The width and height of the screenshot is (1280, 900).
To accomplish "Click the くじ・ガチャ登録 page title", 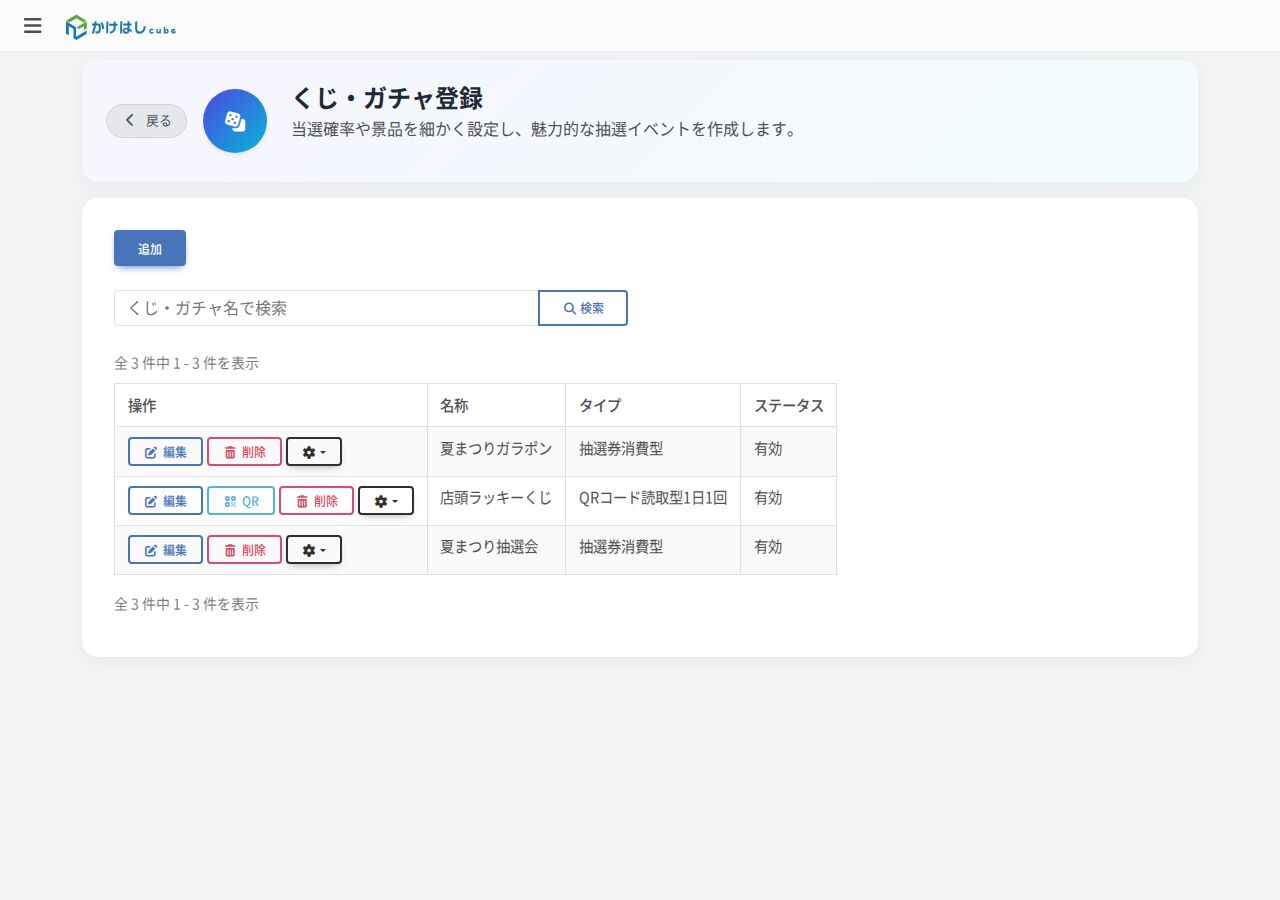I will tap(387, 98).
